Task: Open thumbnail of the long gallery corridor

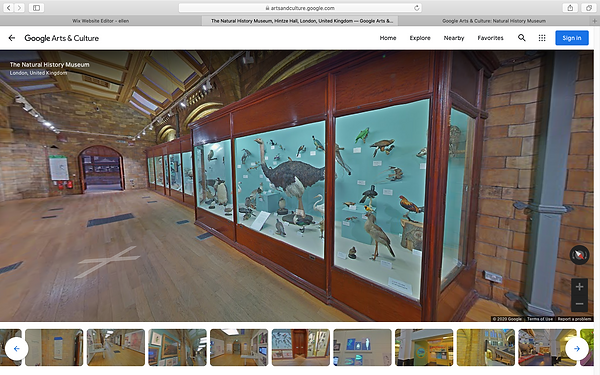Action: pos(116,347)
